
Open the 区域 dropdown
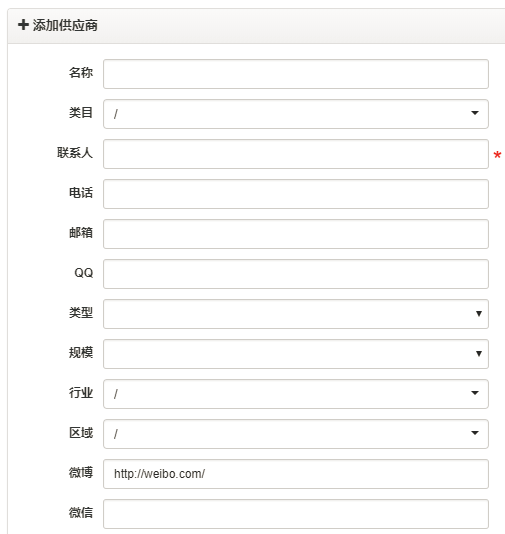[296, 434]
